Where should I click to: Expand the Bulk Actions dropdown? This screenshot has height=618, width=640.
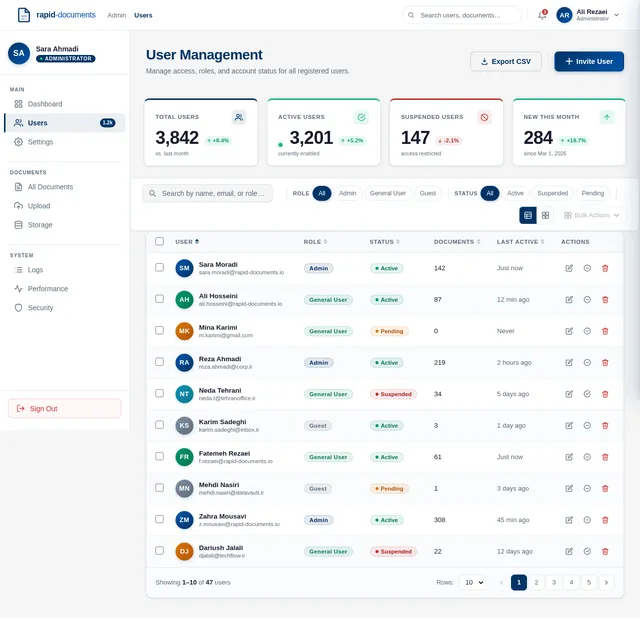[592, 215]
